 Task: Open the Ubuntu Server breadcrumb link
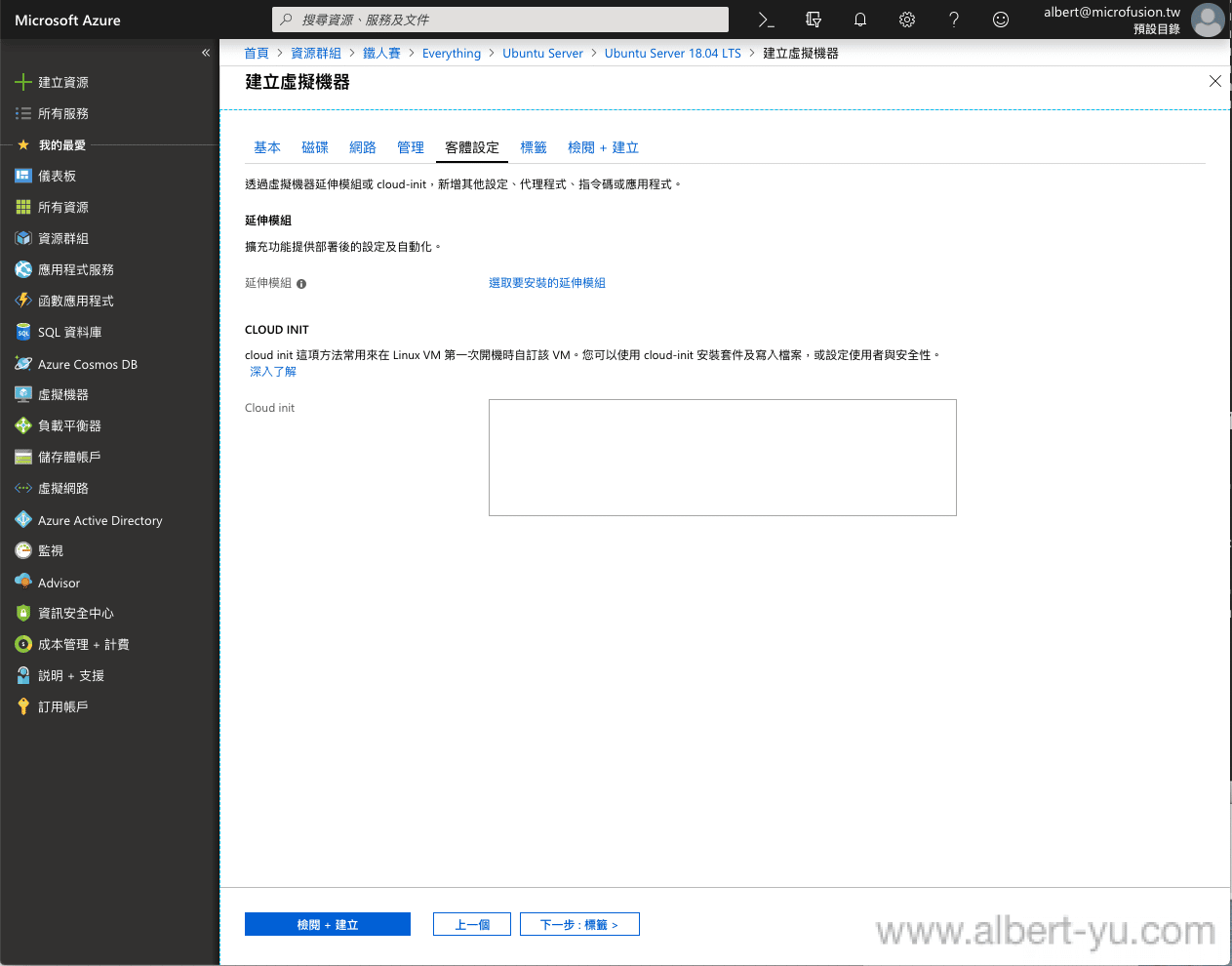542,54
